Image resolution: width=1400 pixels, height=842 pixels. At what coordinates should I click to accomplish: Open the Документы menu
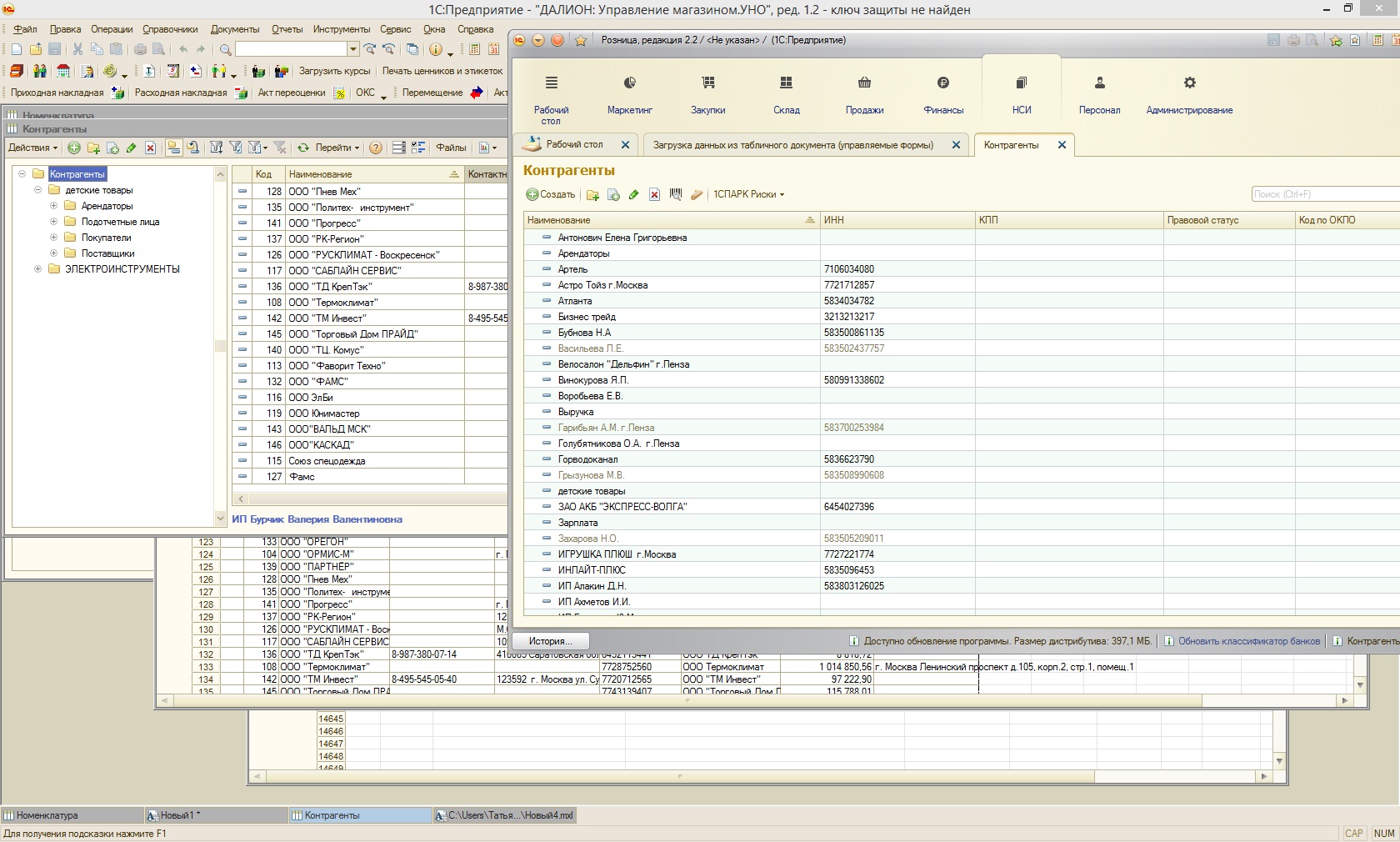click(x=235, y=29)
